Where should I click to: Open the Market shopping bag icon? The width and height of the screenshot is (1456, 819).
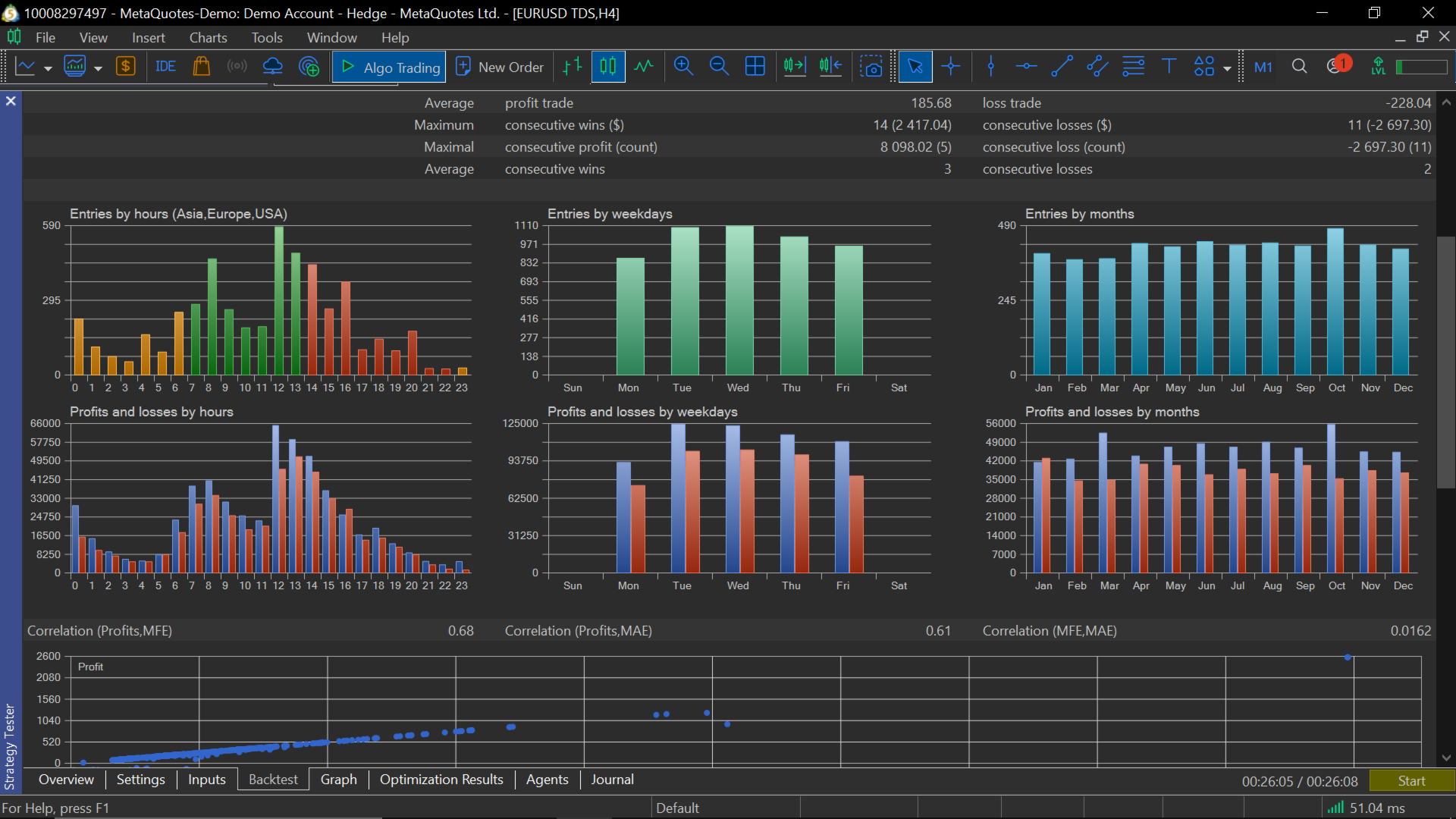pos(201,67)
